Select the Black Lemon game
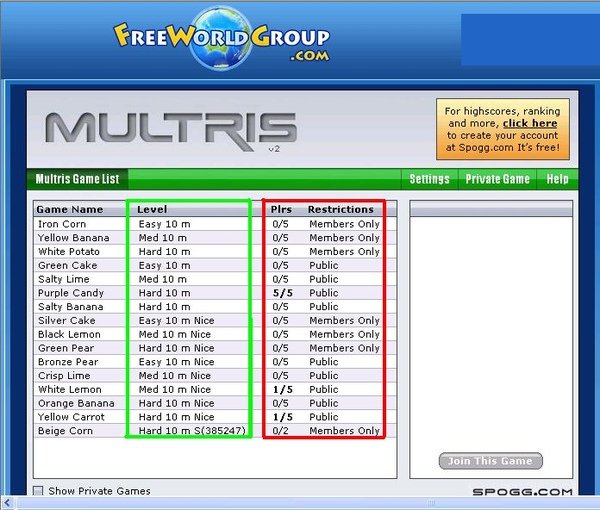The width and height of the screenshot is (600, 510). 215,334
